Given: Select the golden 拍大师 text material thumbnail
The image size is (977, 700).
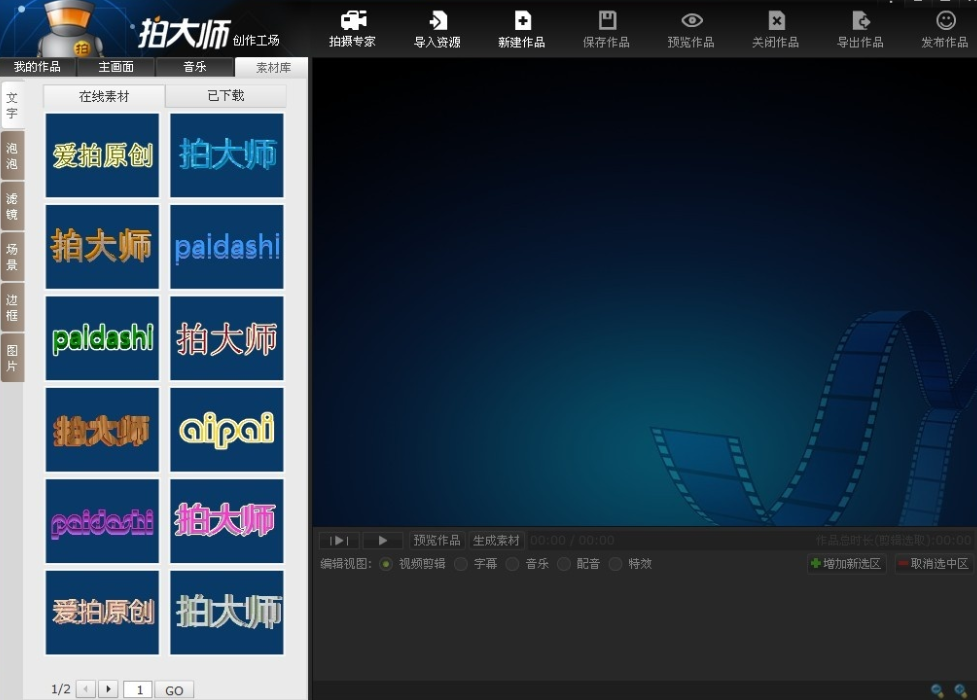Looking at the screenshot, I should point(101,247).
